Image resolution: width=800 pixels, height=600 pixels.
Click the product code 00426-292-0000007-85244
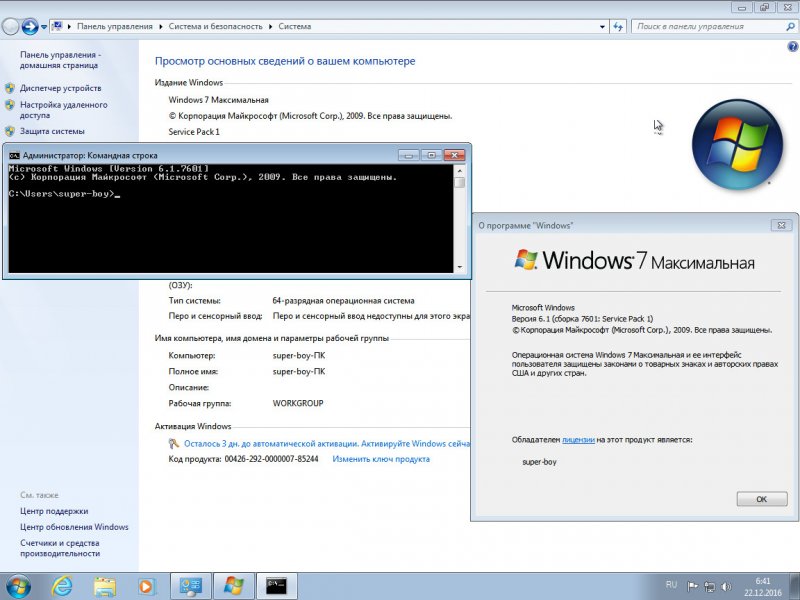[271, 459]
